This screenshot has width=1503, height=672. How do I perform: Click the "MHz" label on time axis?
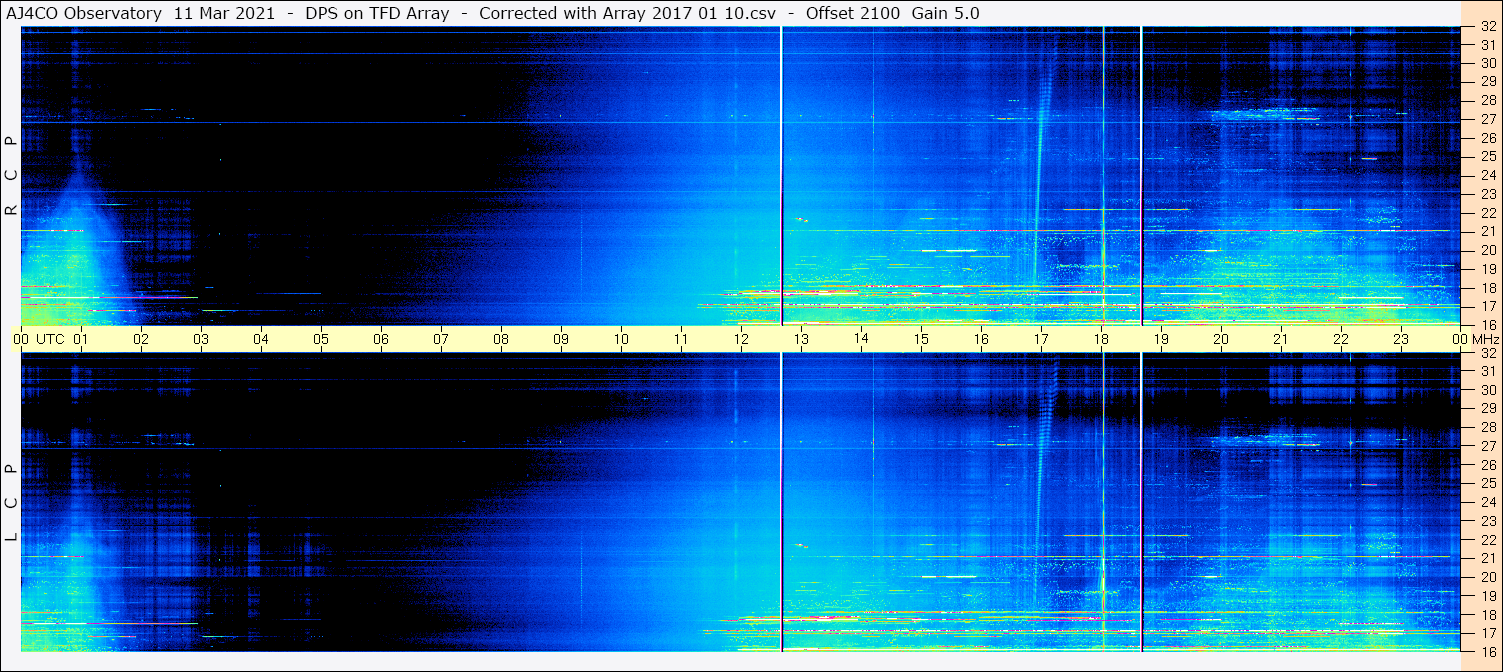[x=1484, y=339]
